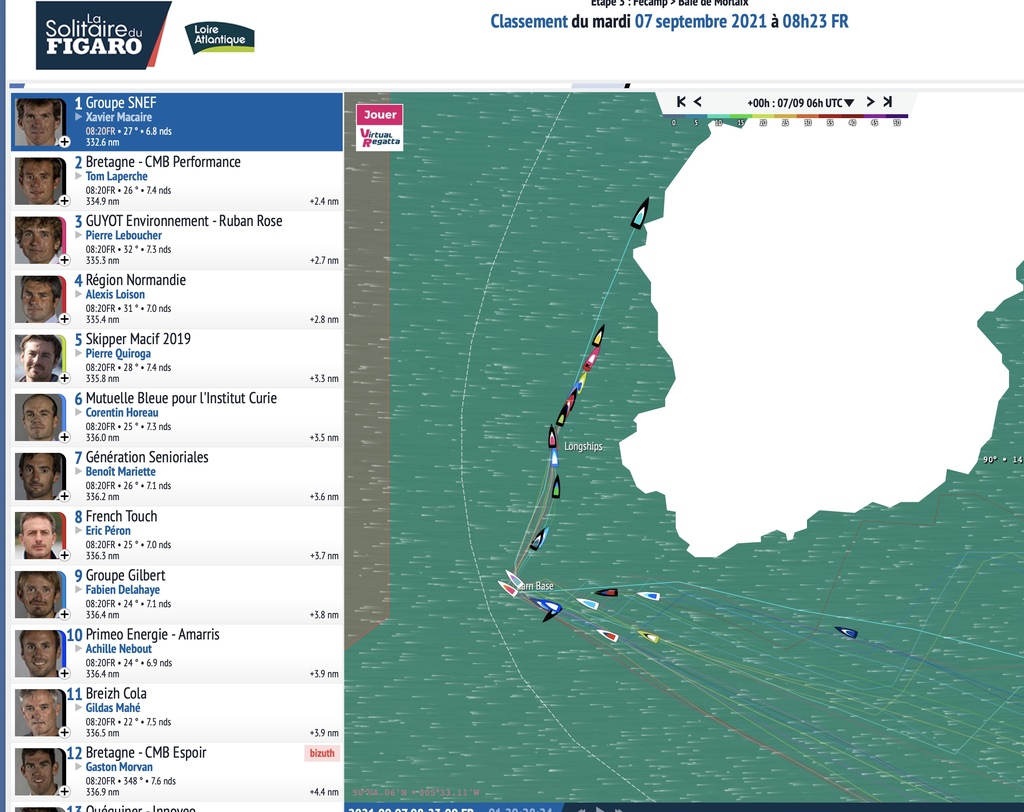This screenshot has width=1024, height=812.
Task: Click the Loire Atlantique sponsor logo
Action: click(x=219, y=37)
